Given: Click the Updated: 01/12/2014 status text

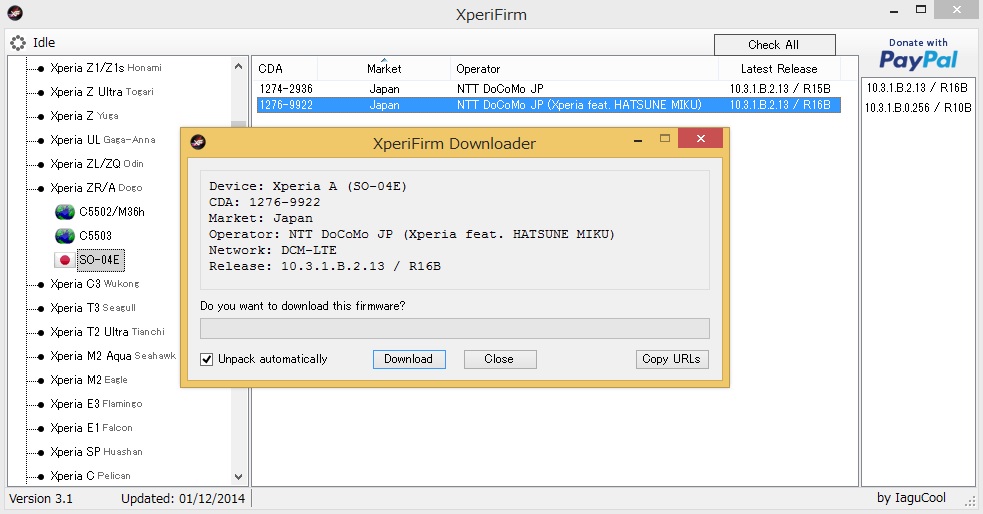Looking at the screenshot, I should coord(183,499).
